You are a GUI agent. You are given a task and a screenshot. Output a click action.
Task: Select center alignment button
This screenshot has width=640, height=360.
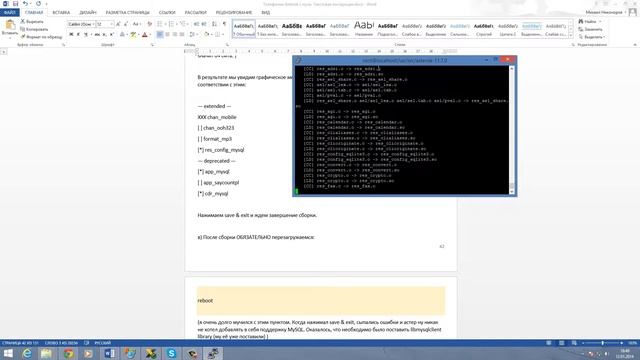click(x=167, y=35)
